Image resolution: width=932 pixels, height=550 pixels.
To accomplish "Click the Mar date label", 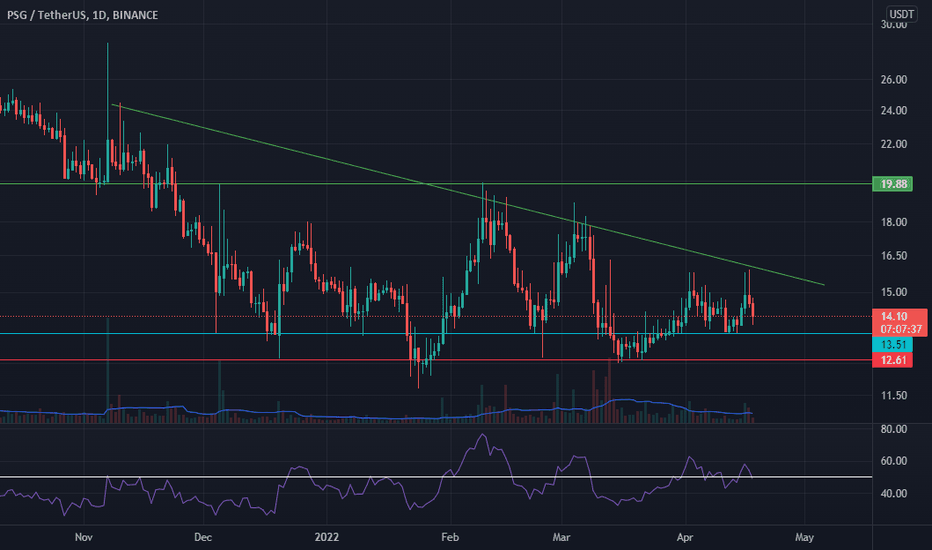I will click(x=561, y=537).
